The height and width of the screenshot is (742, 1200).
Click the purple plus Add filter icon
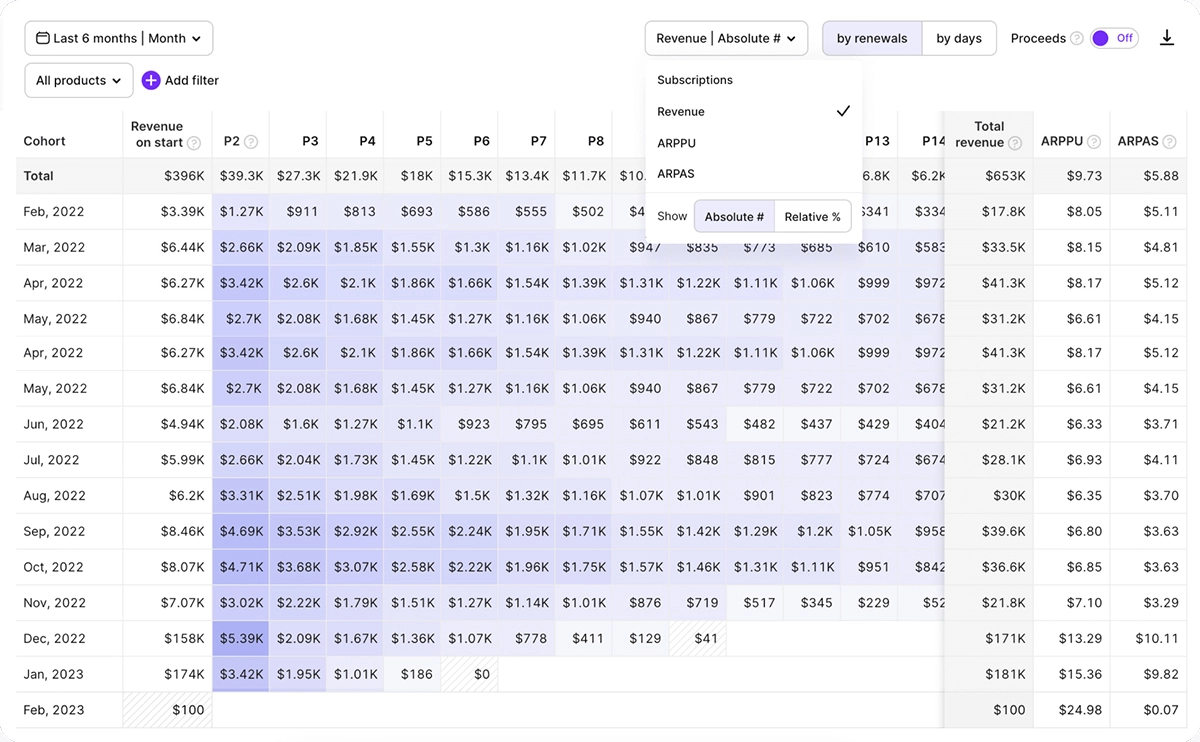coord(151,80)
